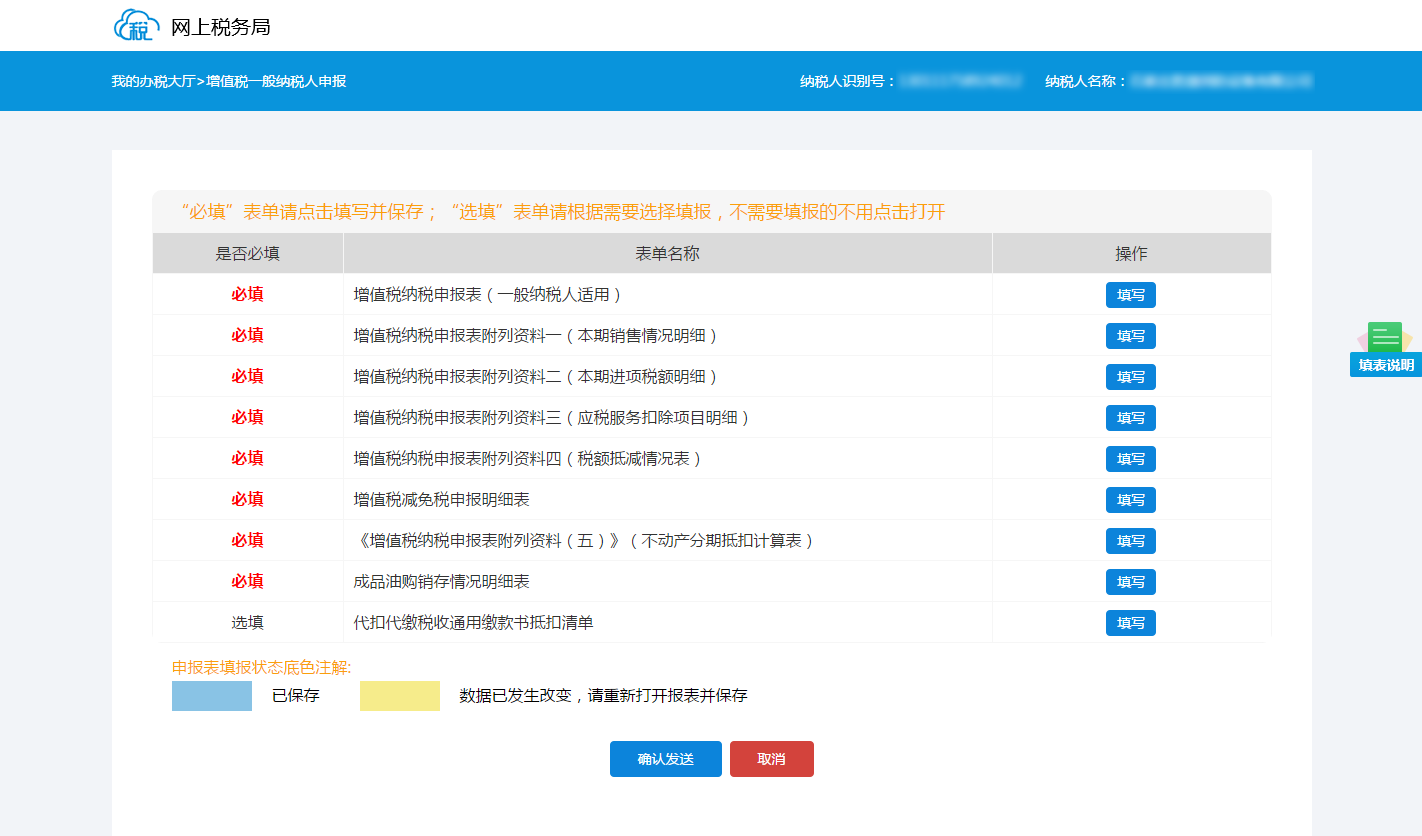Click 填写 for 增值税减免税申报明细表

pyautogui.click(x=1130, y=500)
